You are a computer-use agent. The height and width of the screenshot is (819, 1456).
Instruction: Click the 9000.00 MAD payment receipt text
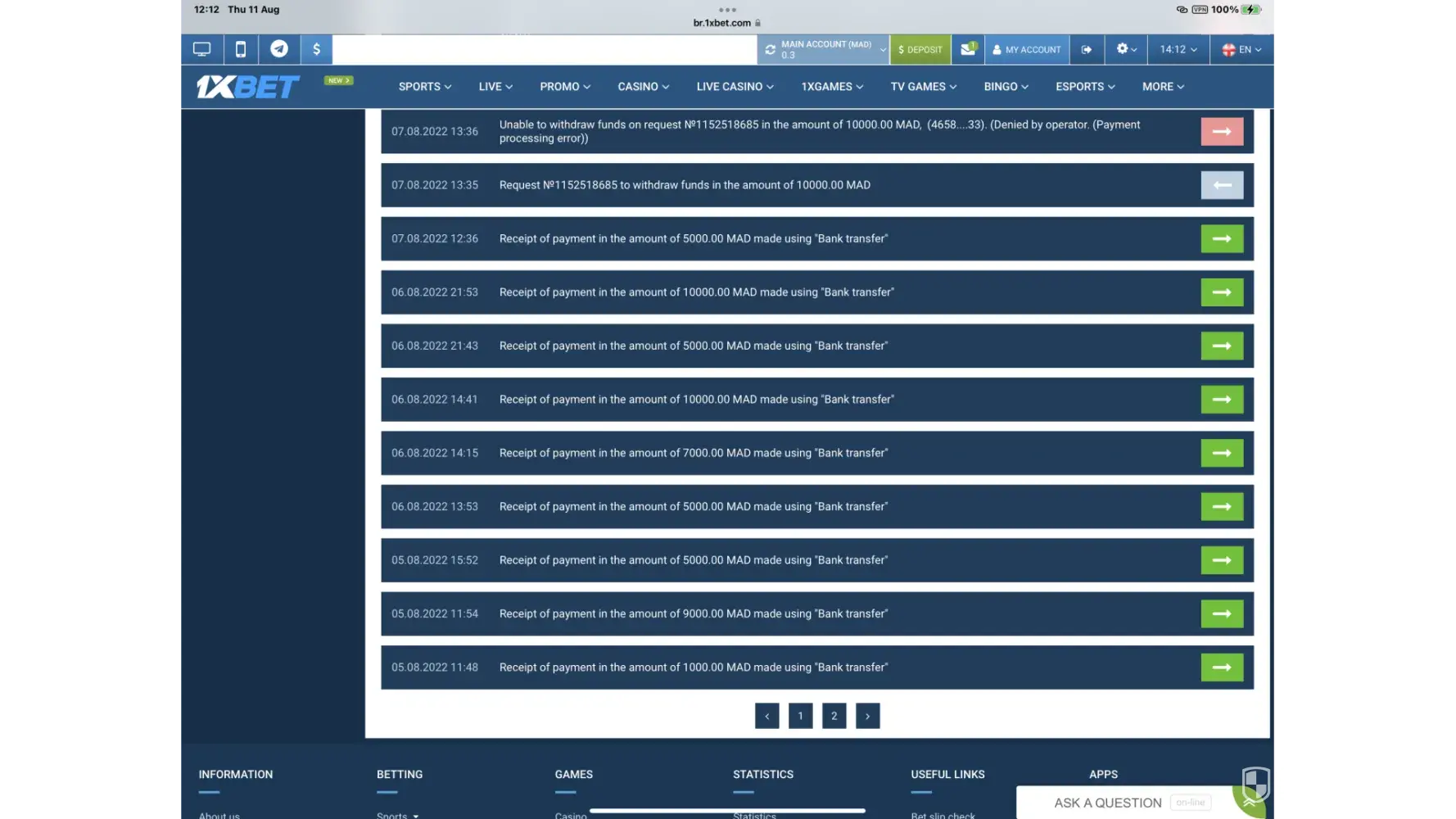(x=694, y=613)
